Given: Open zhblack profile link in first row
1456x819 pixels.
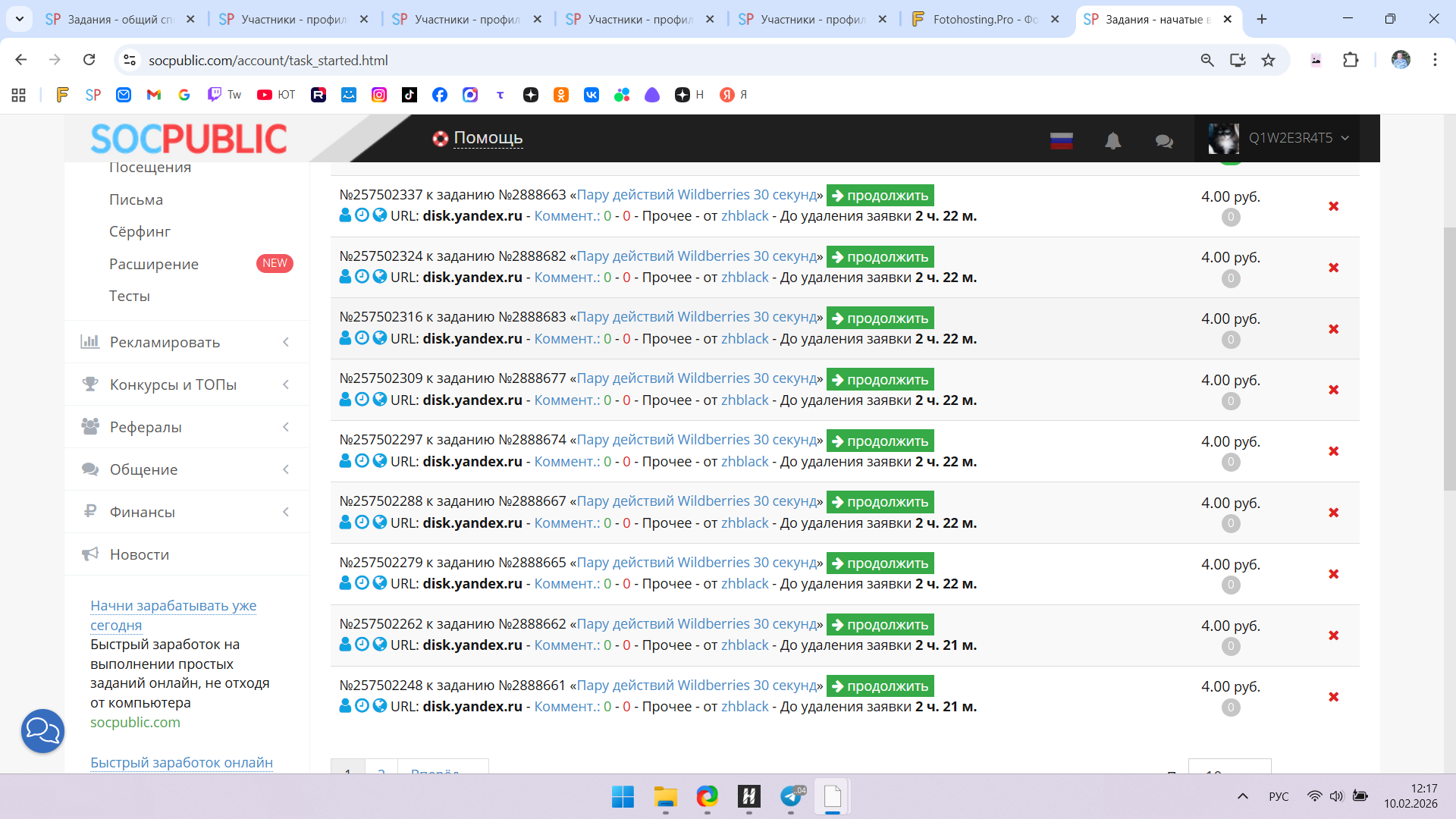Looking at the screenshot, I should pos(744,216).
